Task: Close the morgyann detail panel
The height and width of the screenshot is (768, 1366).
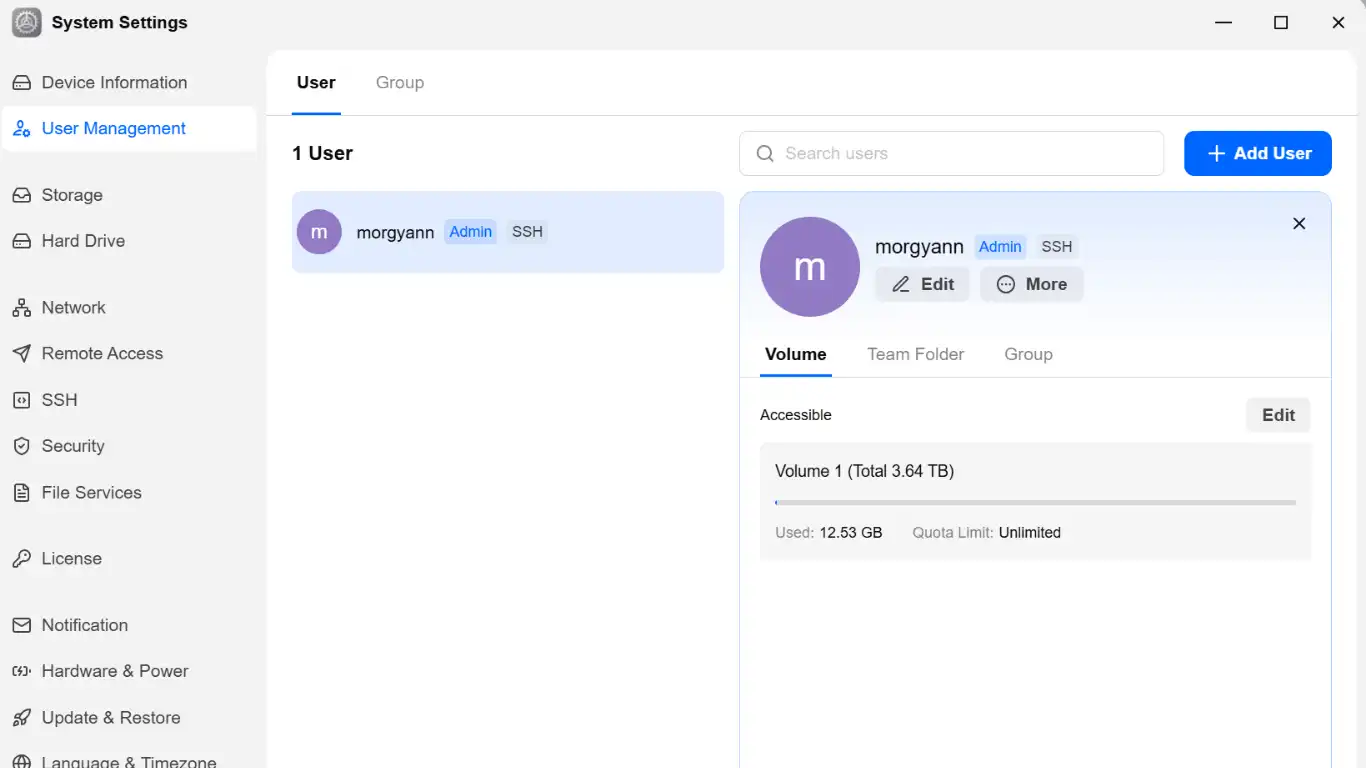Action: coord(1299,224)
